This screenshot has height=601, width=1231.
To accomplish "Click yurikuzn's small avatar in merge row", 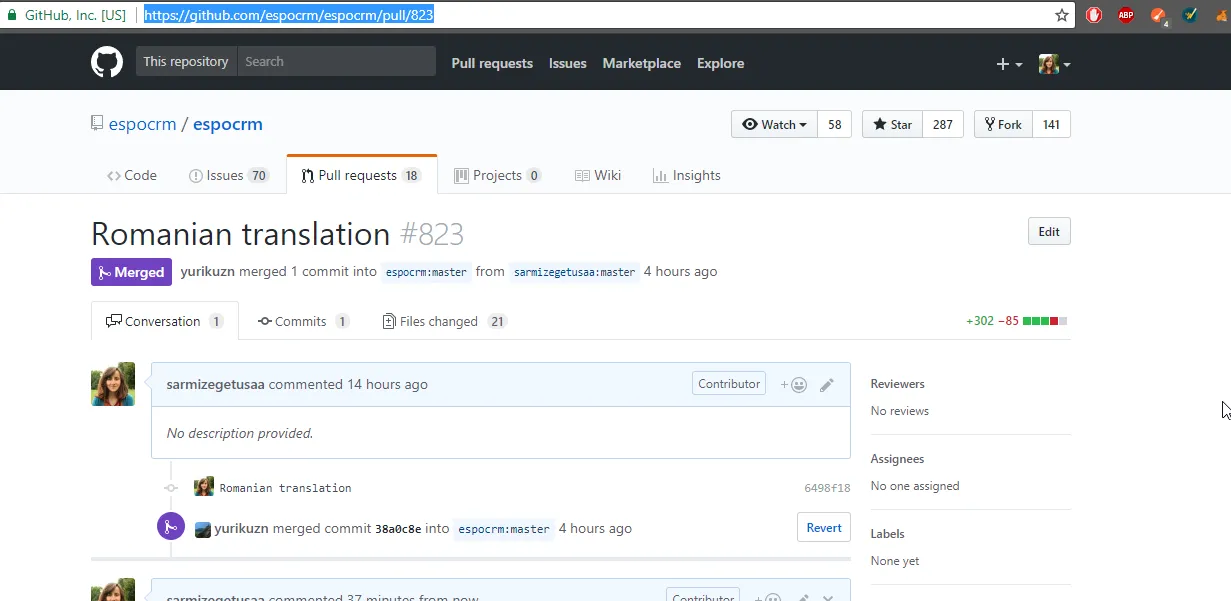I will [203, 529].
